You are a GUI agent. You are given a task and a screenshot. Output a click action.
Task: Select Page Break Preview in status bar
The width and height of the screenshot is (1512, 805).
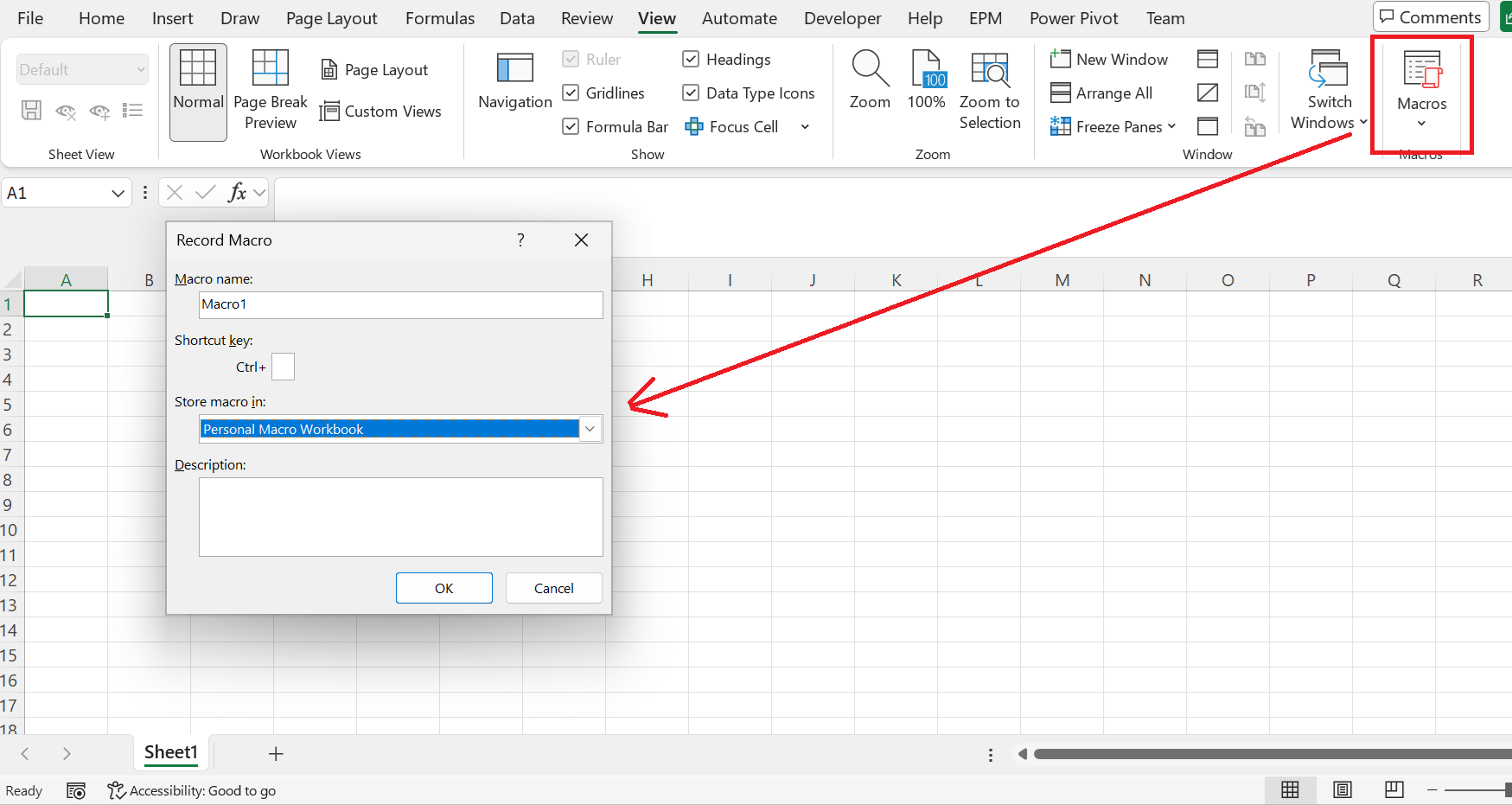1394,789
